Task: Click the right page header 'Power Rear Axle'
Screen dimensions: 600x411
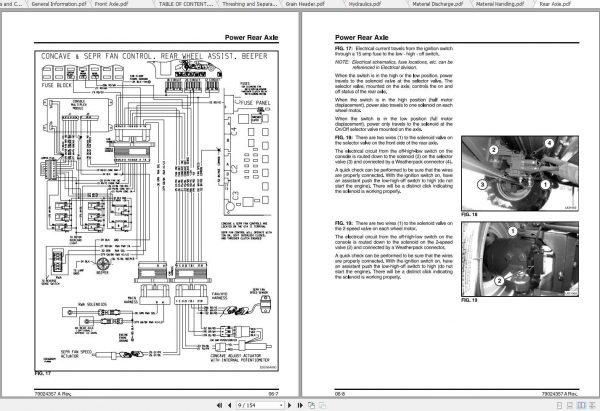Action: [x=362, y=38]
